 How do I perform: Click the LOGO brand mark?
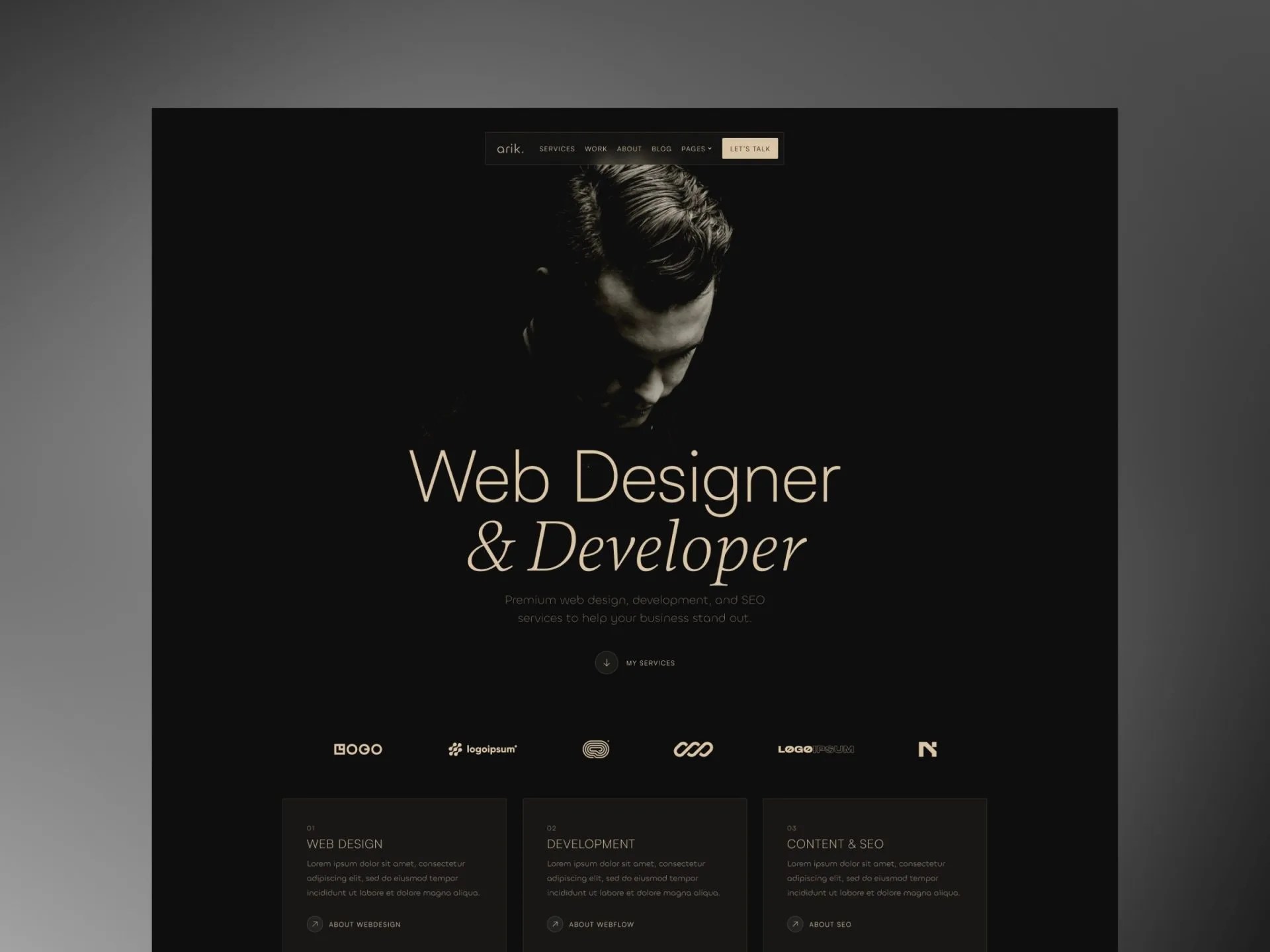pyautogui.click(x=358, y=749)
